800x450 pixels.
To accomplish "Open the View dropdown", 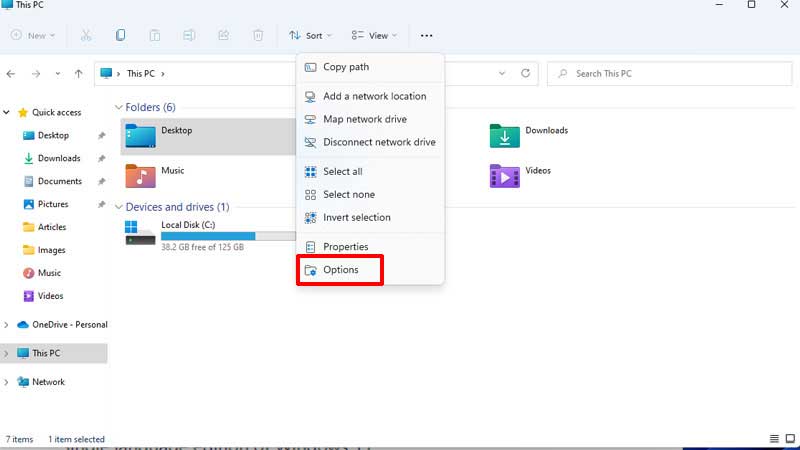I will [x=374, y=36].
